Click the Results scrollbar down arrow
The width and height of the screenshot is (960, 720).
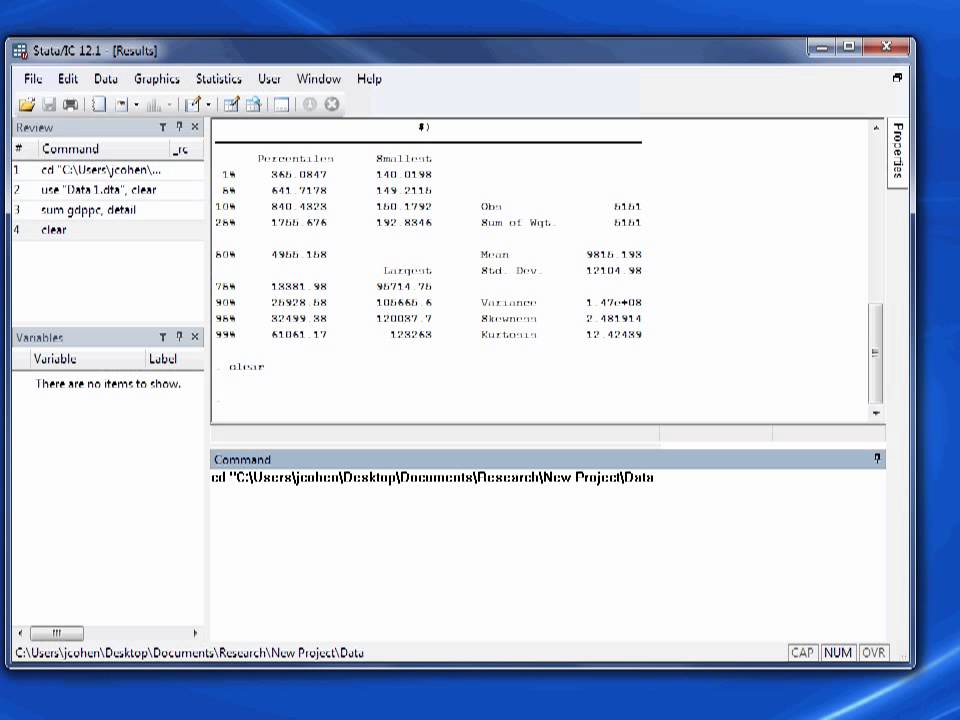click(876, 413)
